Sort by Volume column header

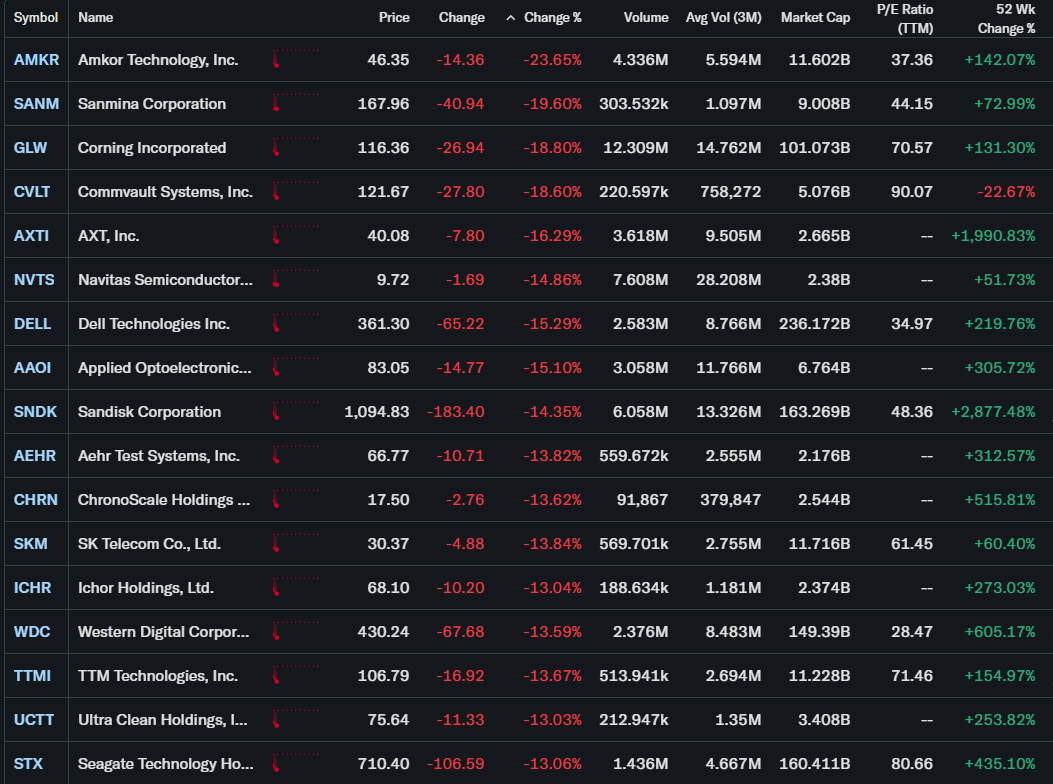point(645,17)
